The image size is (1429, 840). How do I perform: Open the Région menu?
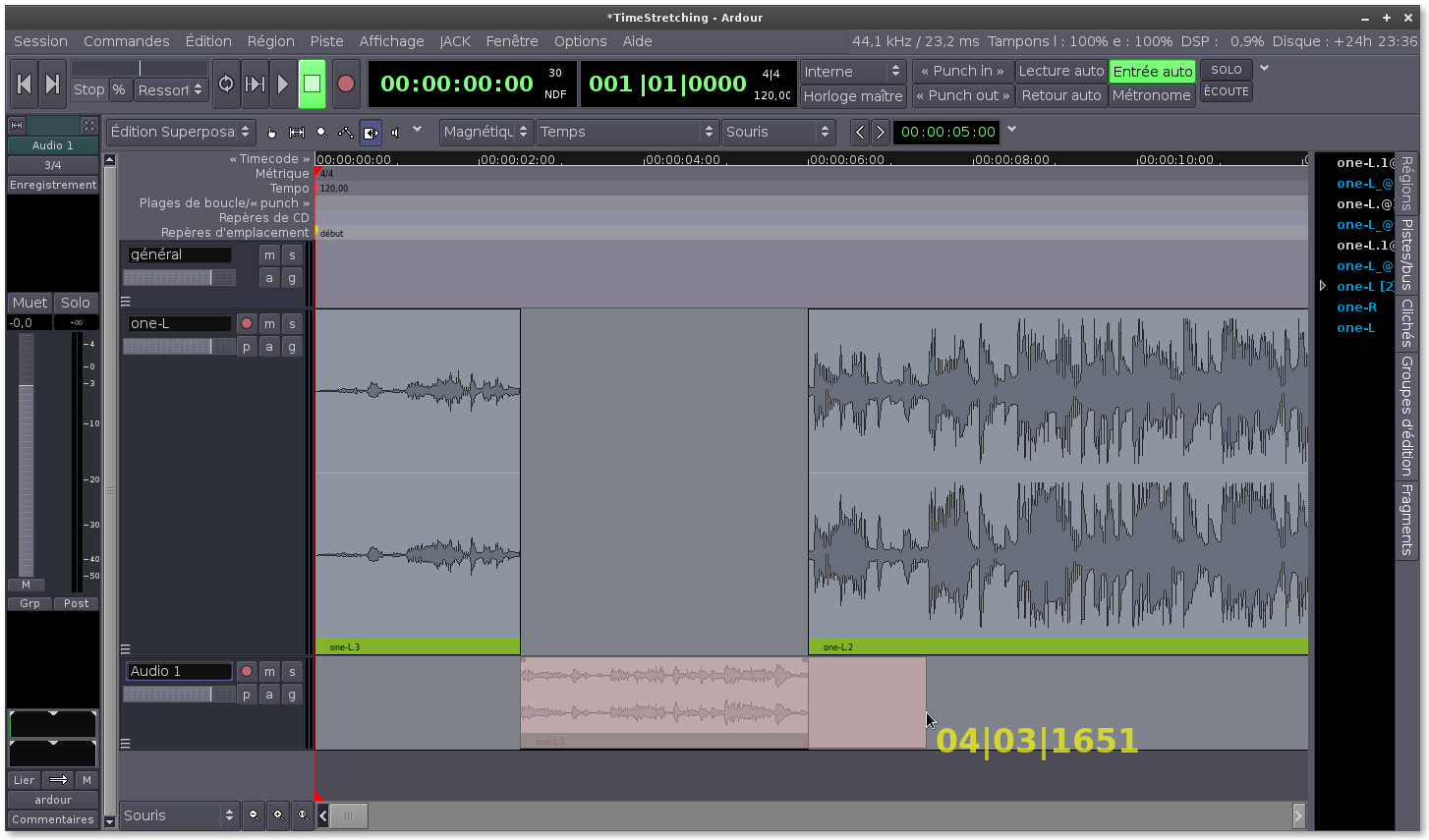click(270, 41)
